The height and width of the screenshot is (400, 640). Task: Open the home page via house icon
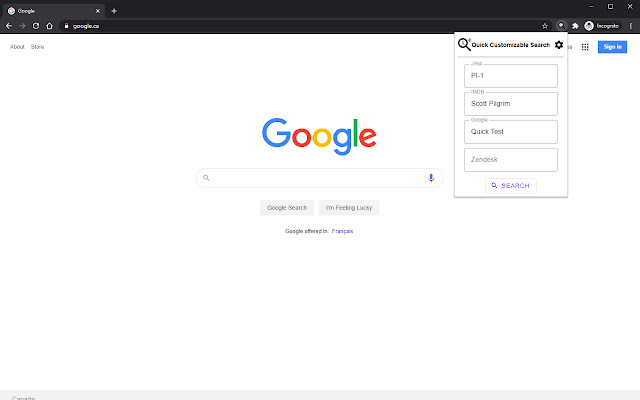(49, 26)
